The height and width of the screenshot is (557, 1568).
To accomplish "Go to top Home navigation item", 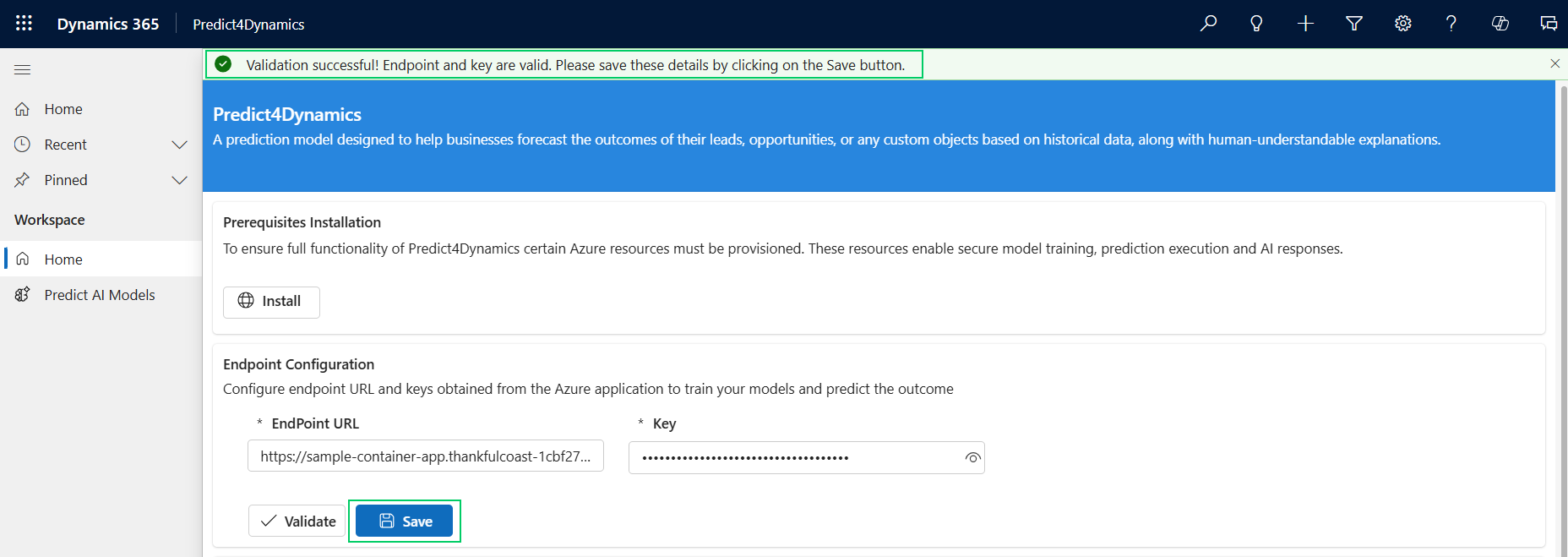I will pos(63,109).
